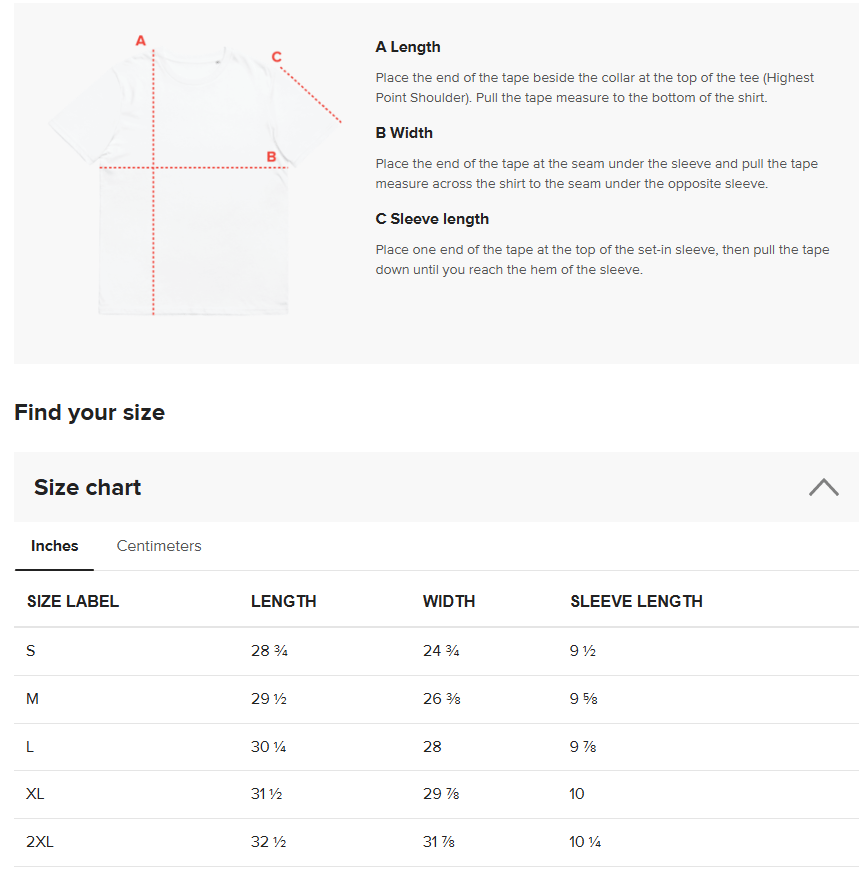Screen dimensions: 867x878
Task: Click the C Sleeve length heading
Action: [432, 219]
